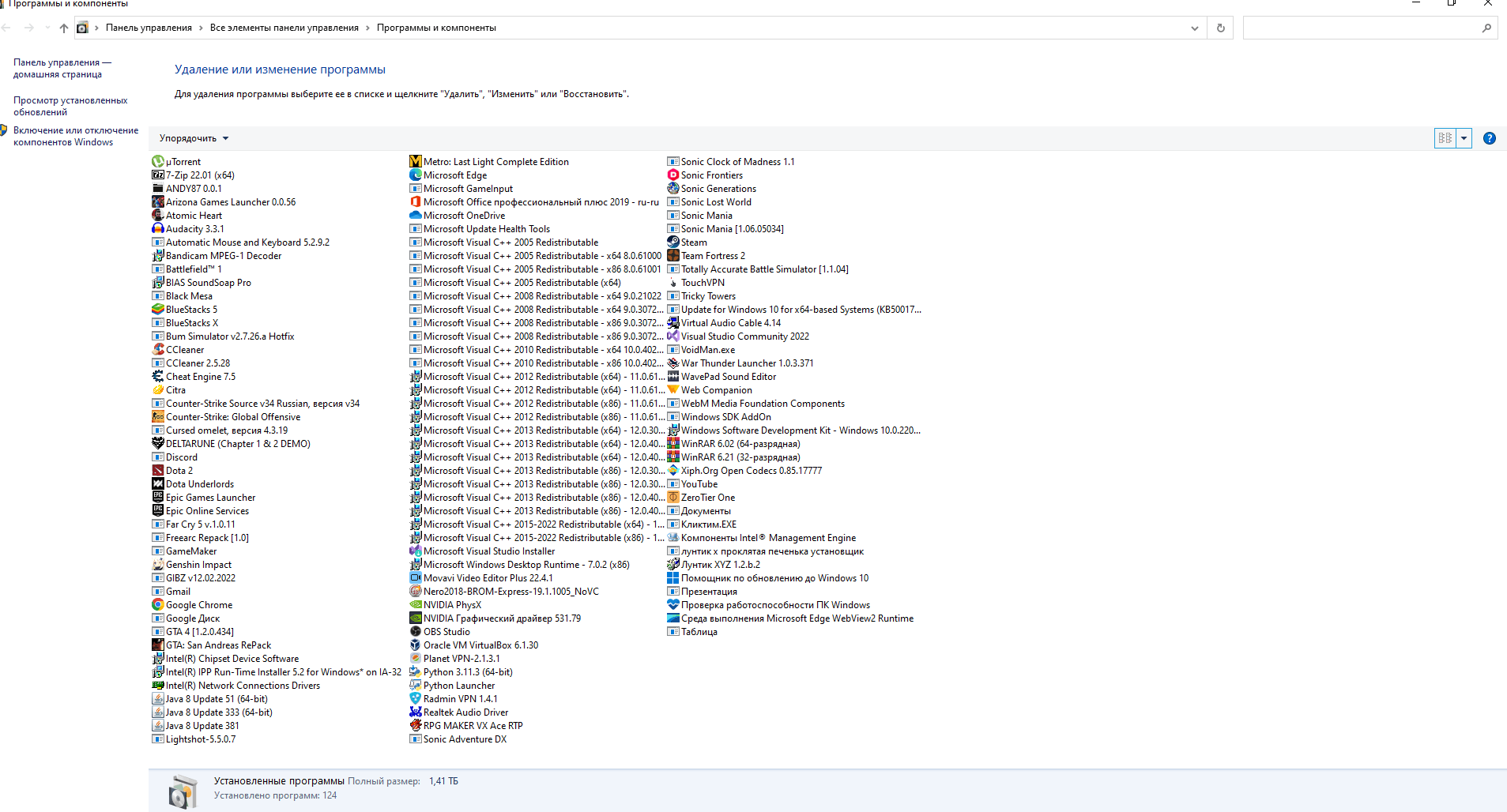Click the search magnifier icon
Image resolution: width=1507 pixels, height=812 pixels.
(x=1486, y=28)
